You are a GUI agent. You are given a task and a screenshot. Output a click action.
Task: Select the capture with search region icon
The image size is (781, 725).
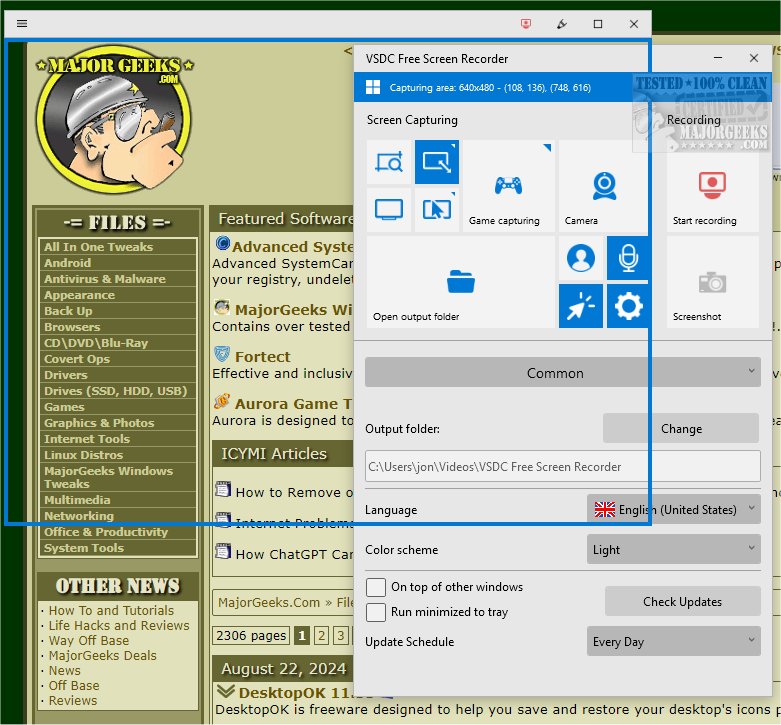tap(389, 162)
